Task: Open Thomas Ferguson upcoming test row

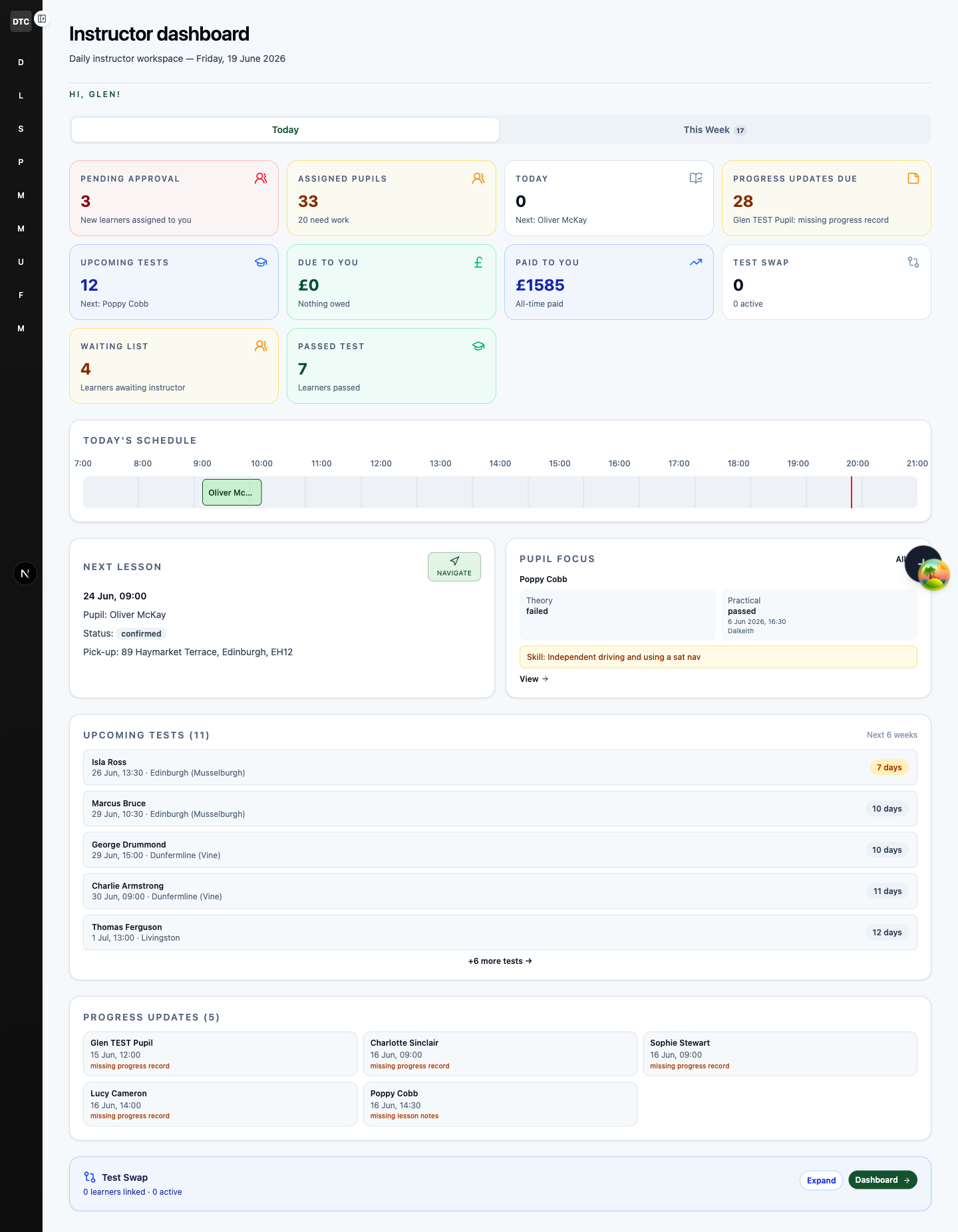Action: tap(500, 933)
